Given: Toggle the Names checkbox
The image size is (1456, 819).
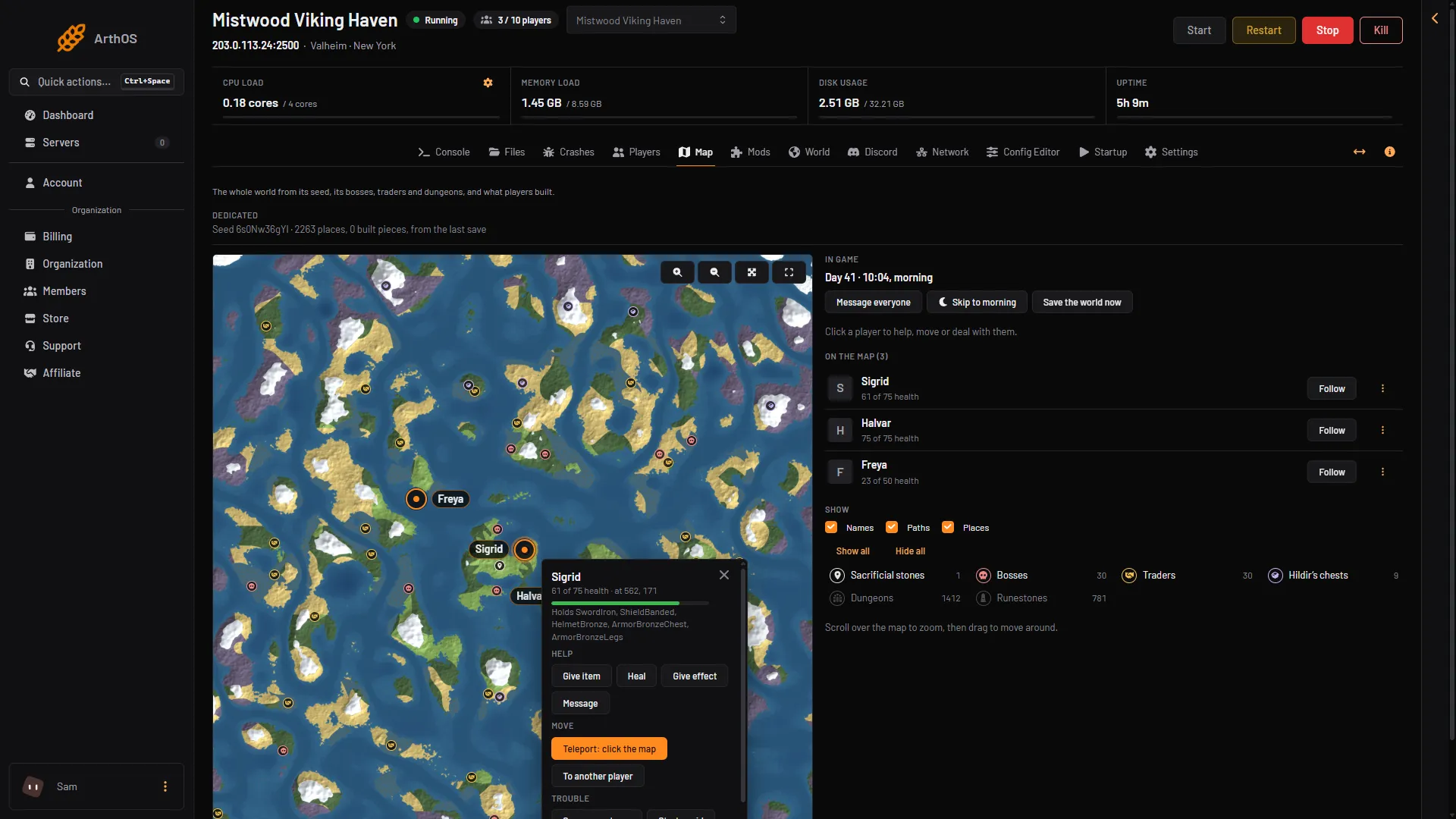Looking at the screenshot, I should 831,527.
